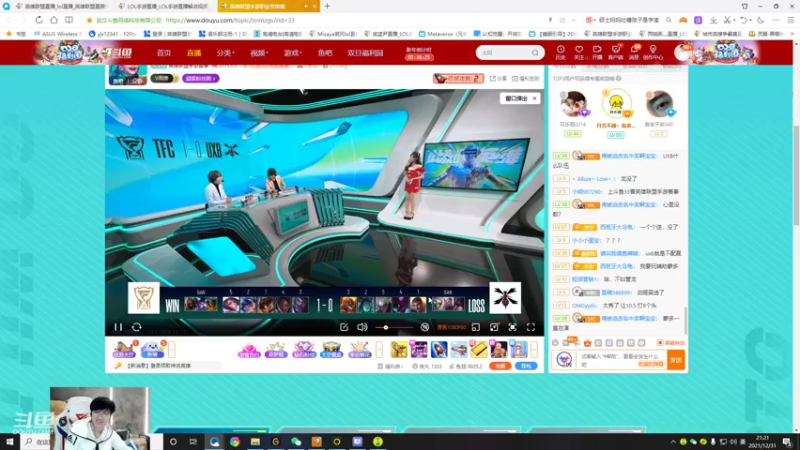800x450 pixels.
Task: Go to 首页 in the Douyu nav
Action: (x=164, y=53)
